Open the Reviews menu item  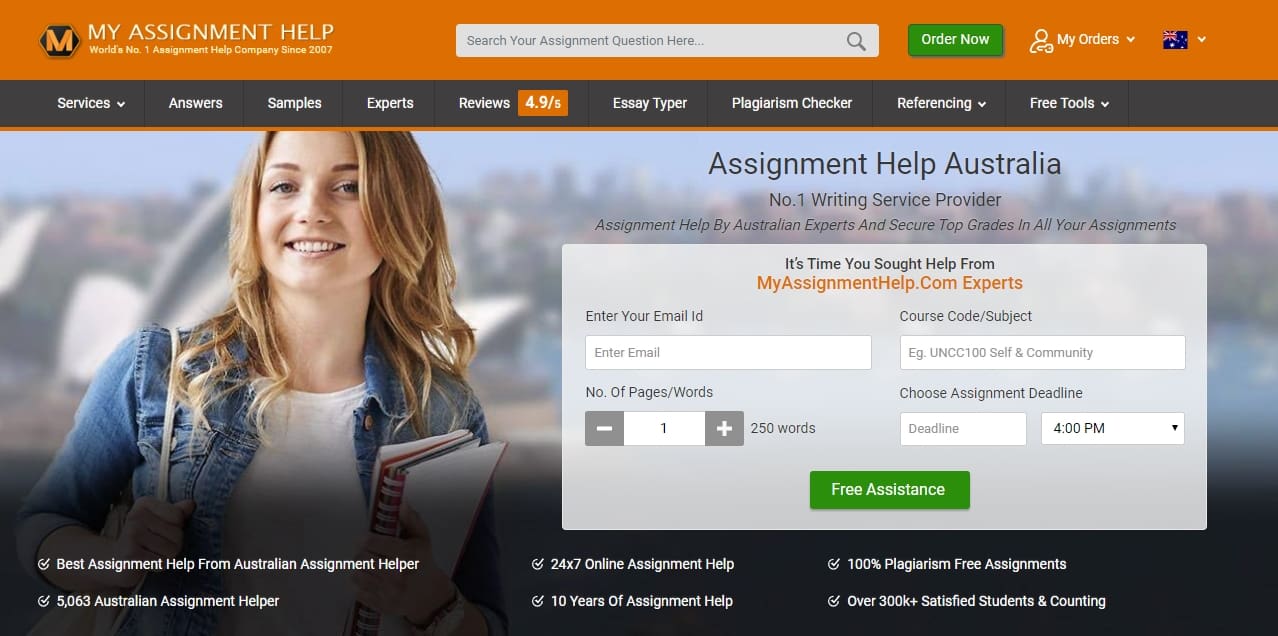(x=484, y=103)
